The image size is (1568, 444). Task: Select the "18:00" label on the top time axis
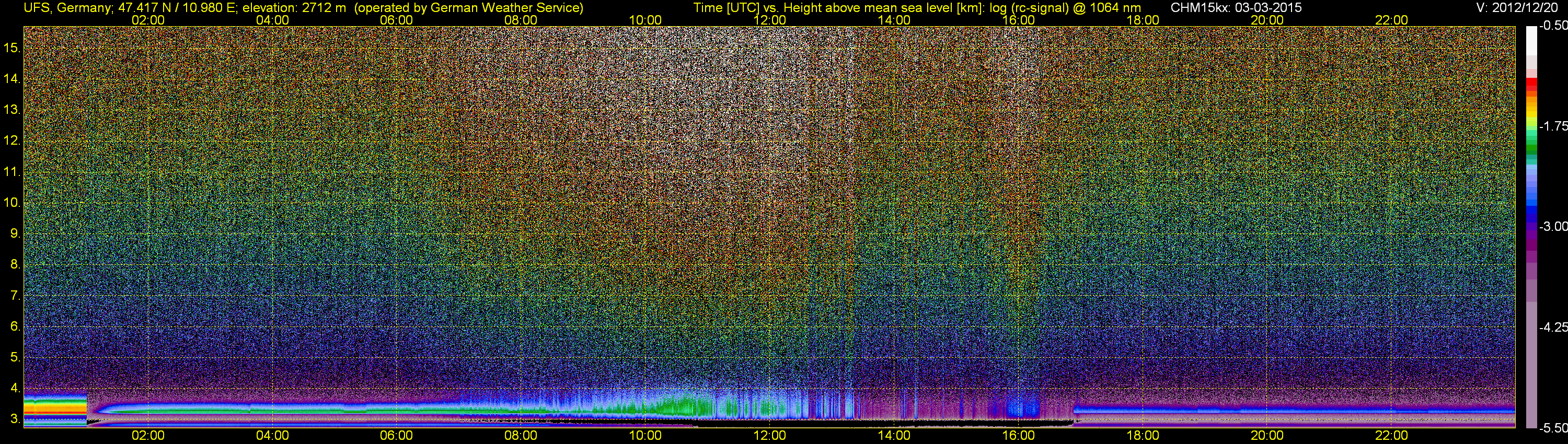click(1143, 20)
